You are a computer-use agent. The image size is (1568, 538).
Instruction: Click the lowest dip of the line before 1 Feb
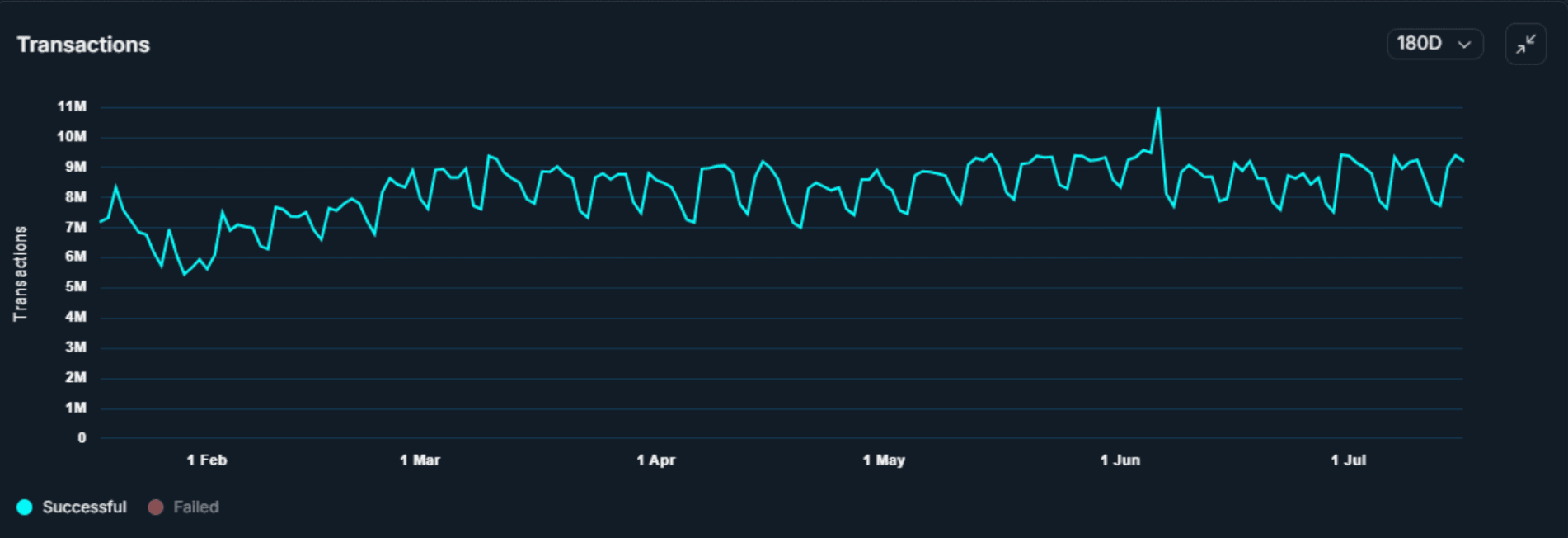(184, 274)
